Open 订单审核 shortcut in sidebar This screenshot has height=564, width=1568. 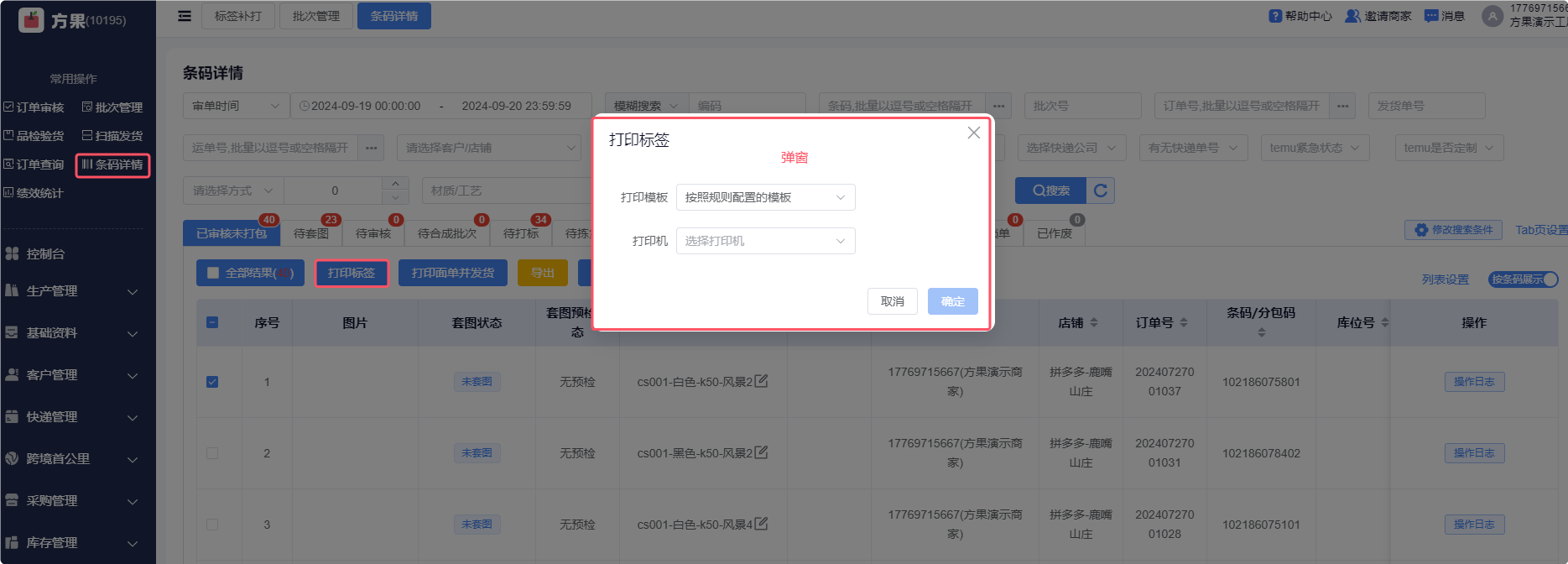(x=34, y=107)
